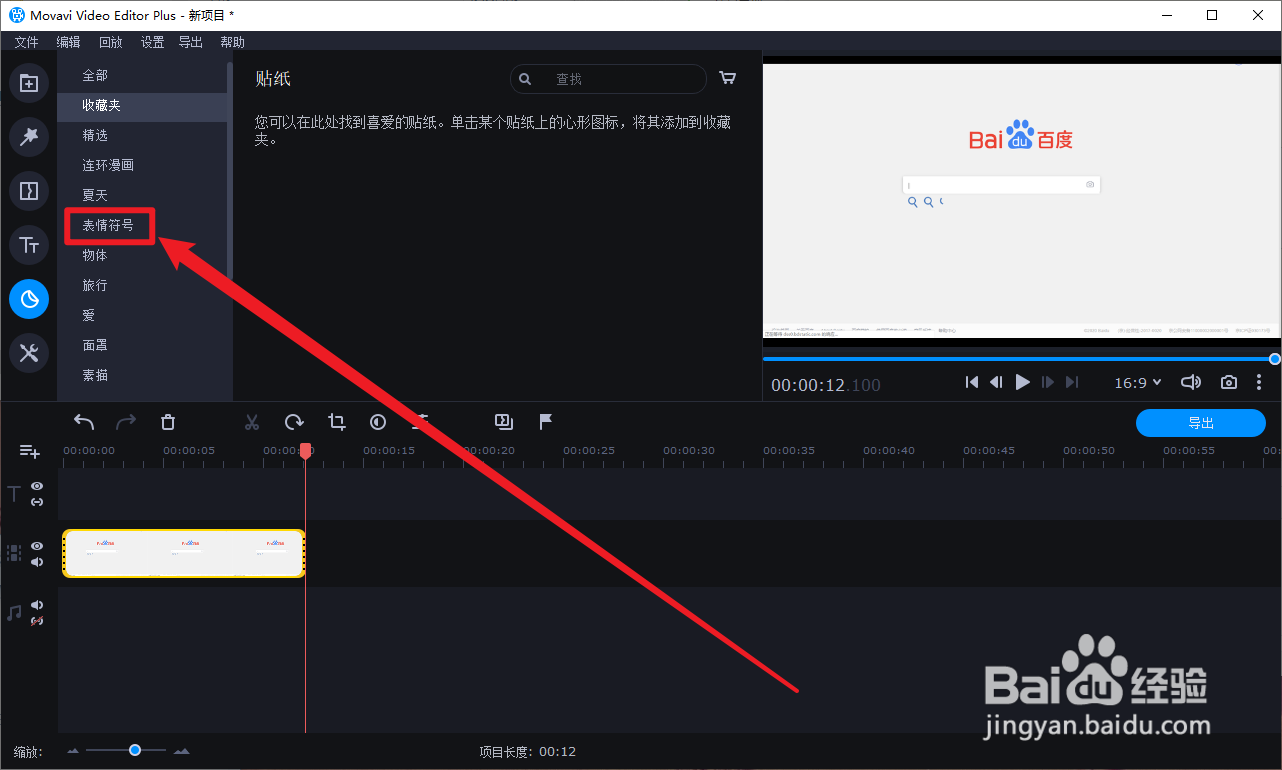1282x770 pixels.
Task: Take a snapshot with camera icon
Action: coord(1229,382)
